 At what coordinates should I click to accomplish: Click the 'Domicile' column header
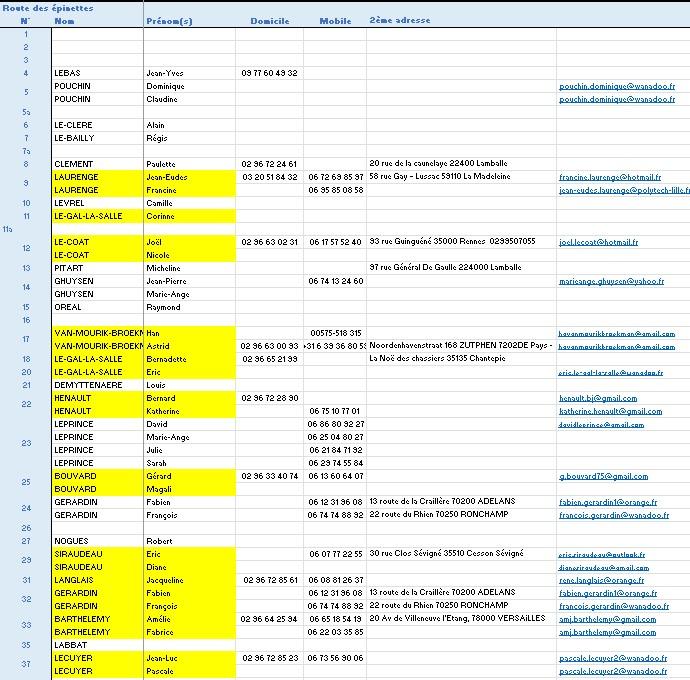(x=270, y=21)
